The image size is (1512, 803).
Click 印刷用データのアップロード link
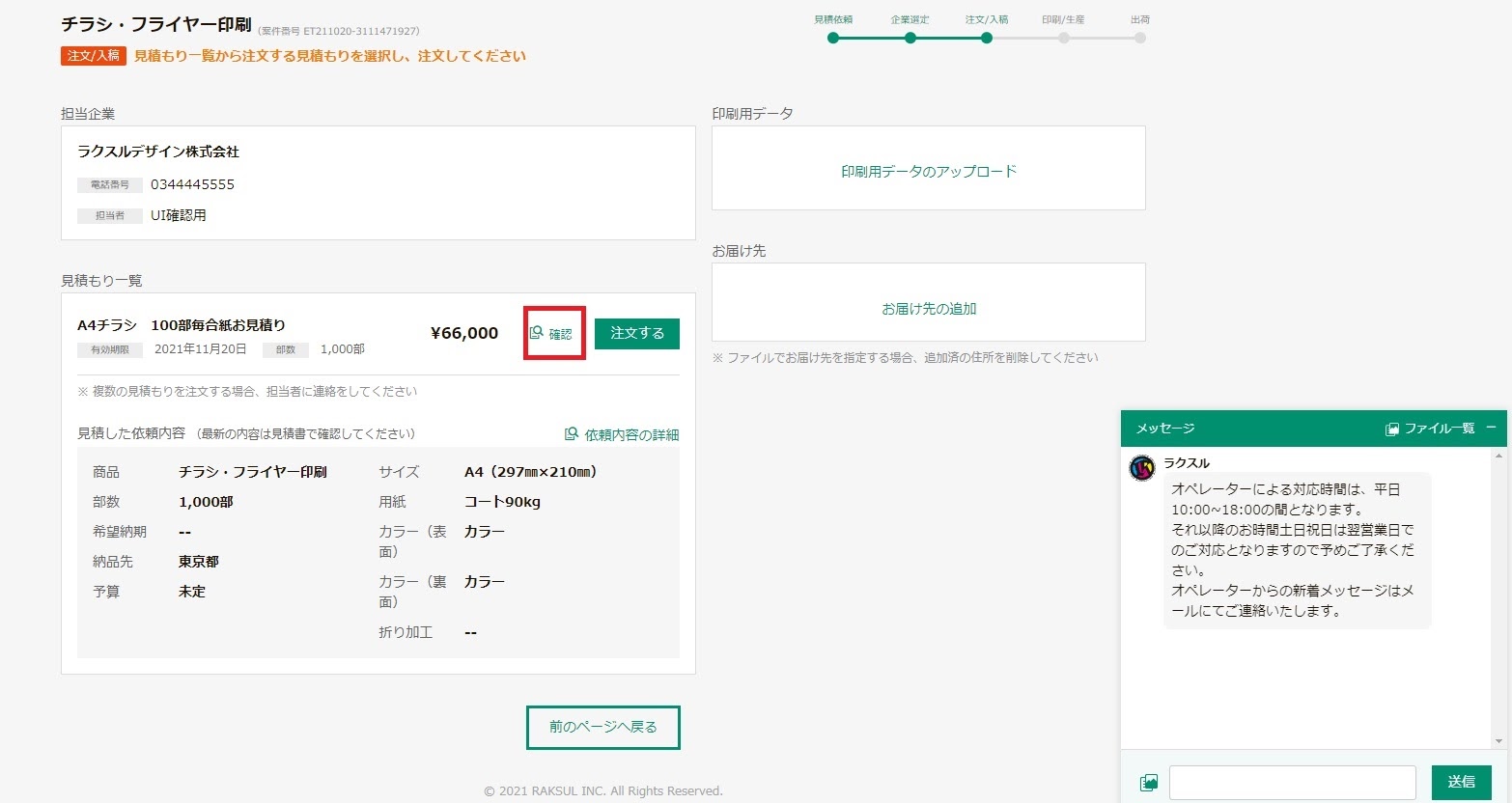(x=928, y=171)
